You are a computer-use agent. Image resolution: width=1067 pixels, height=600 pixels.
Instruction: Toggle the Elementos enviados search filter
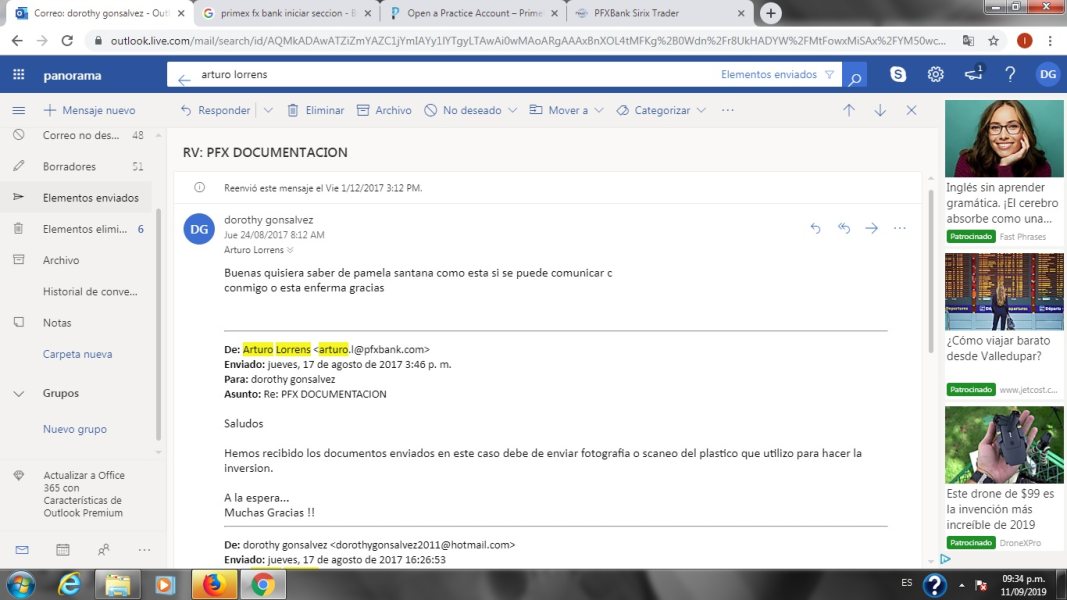coord(777,74)
